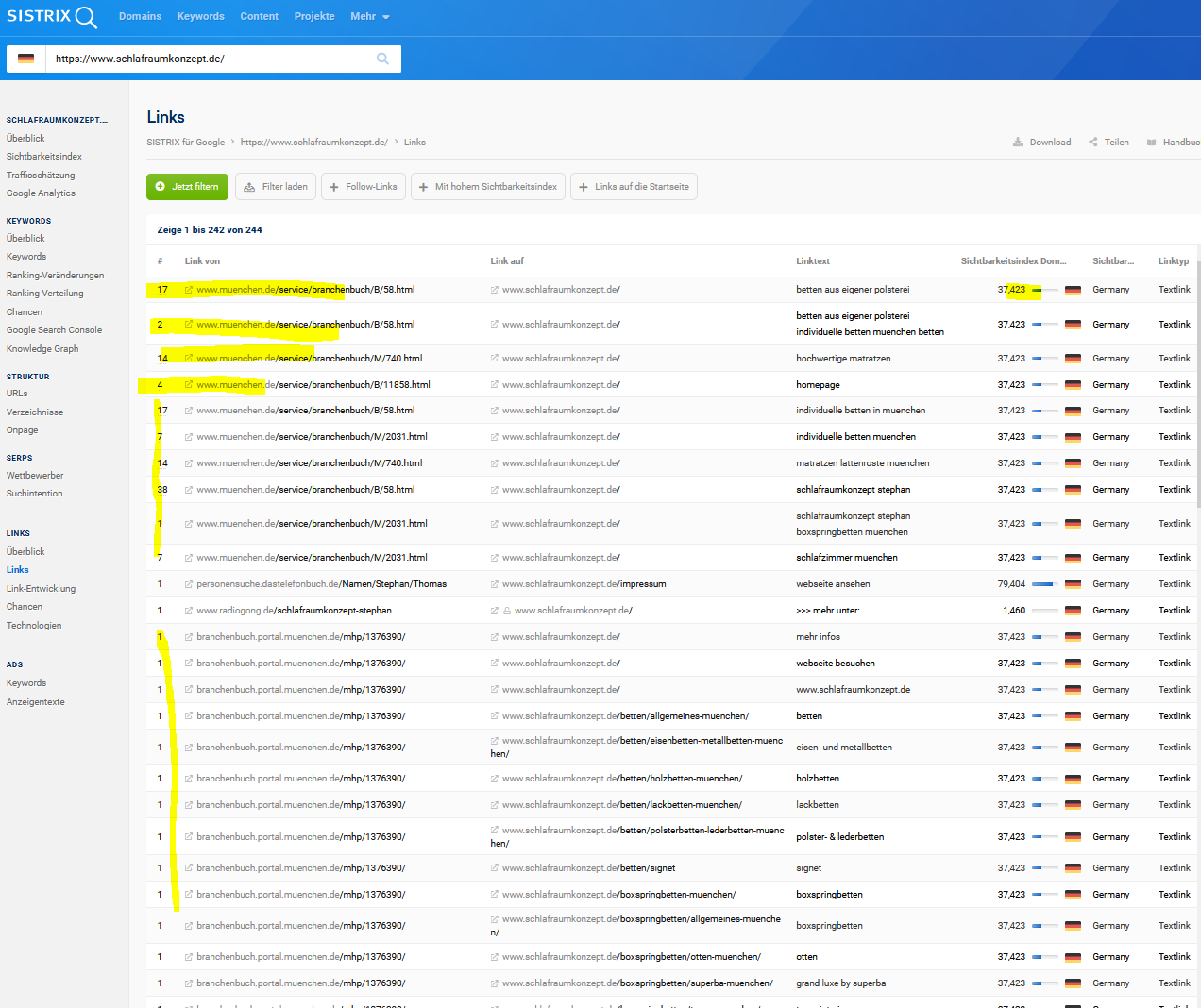Open external link icon for www.radiogong.de row
Viewport: 1201px width, 1008px height.
click(x=189, y=611)
